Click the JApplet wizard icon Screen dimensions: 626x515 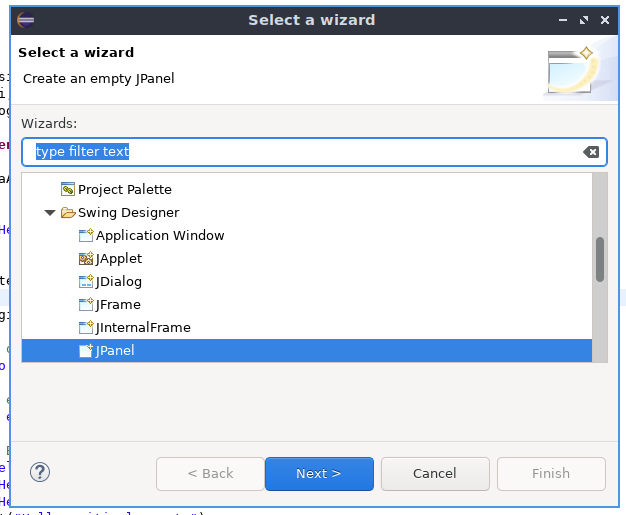(86, 259)
